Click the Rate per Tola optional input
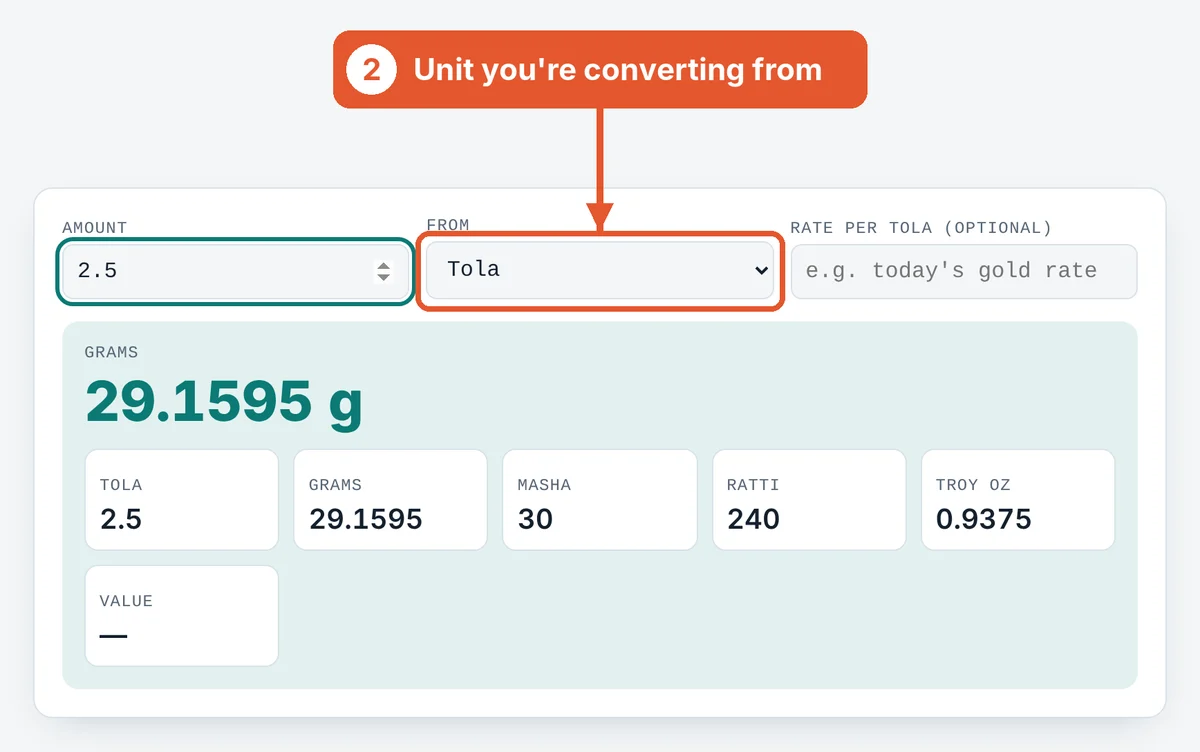1200x752 pixels. point(964,271)
